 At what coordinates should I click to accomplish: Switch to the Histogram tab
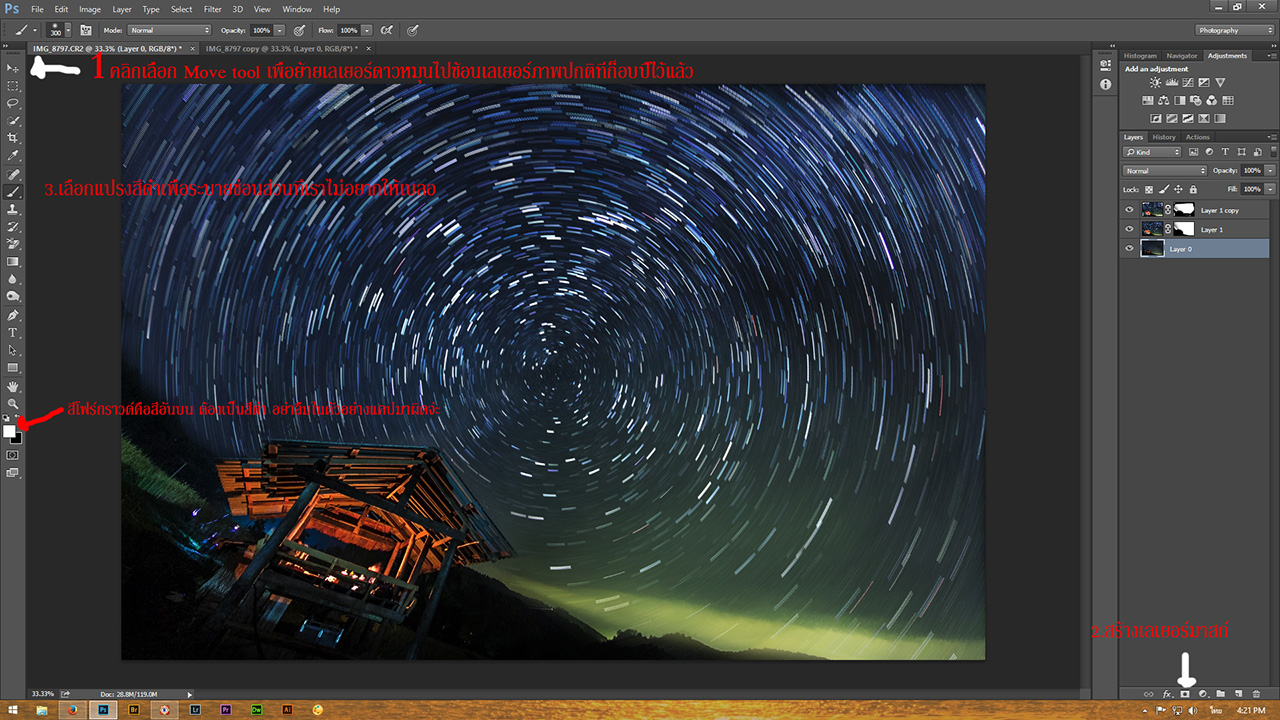point(1140,56)
